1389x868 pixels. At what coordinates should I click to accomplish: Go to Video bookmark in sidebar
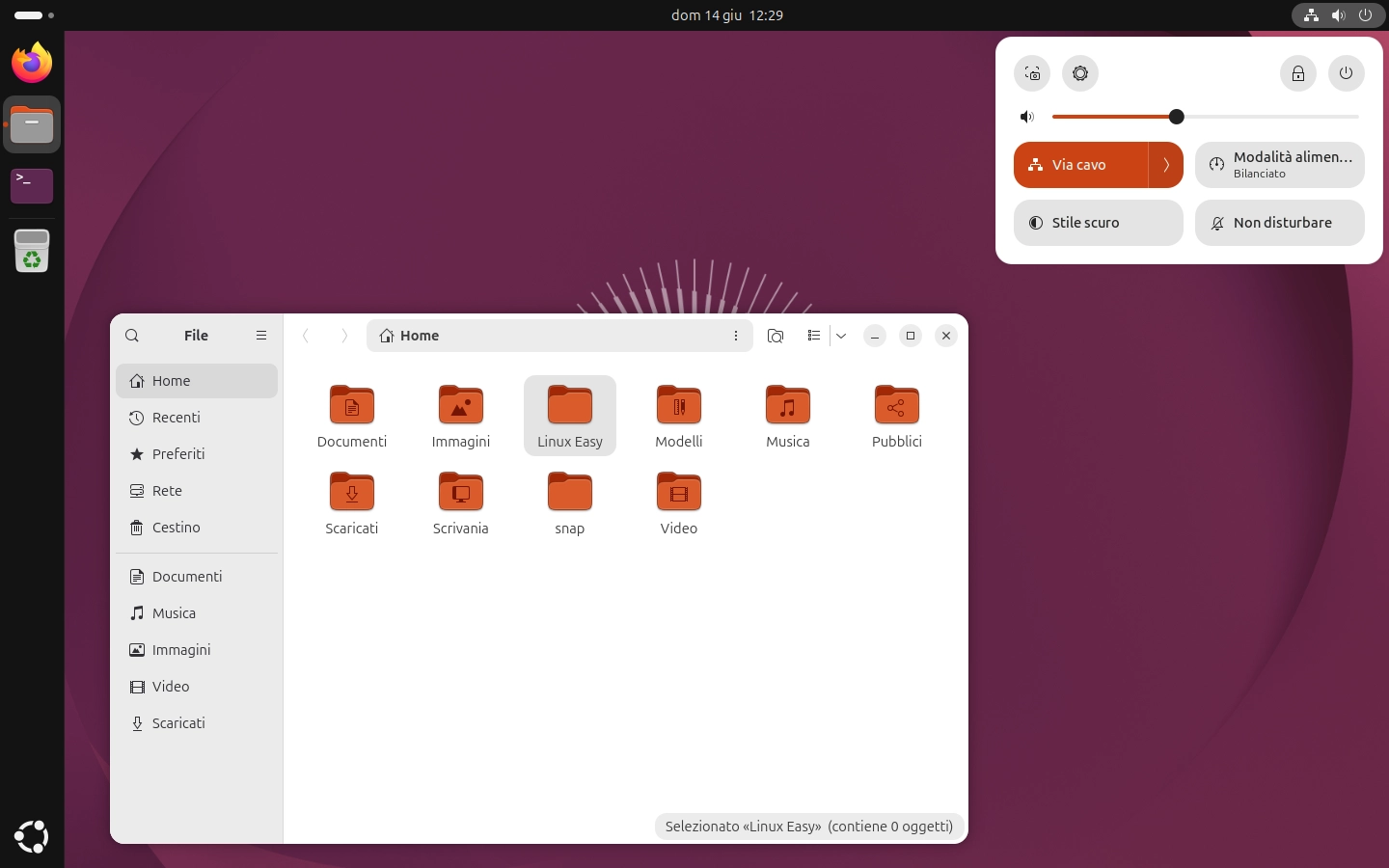click(197, 687)
